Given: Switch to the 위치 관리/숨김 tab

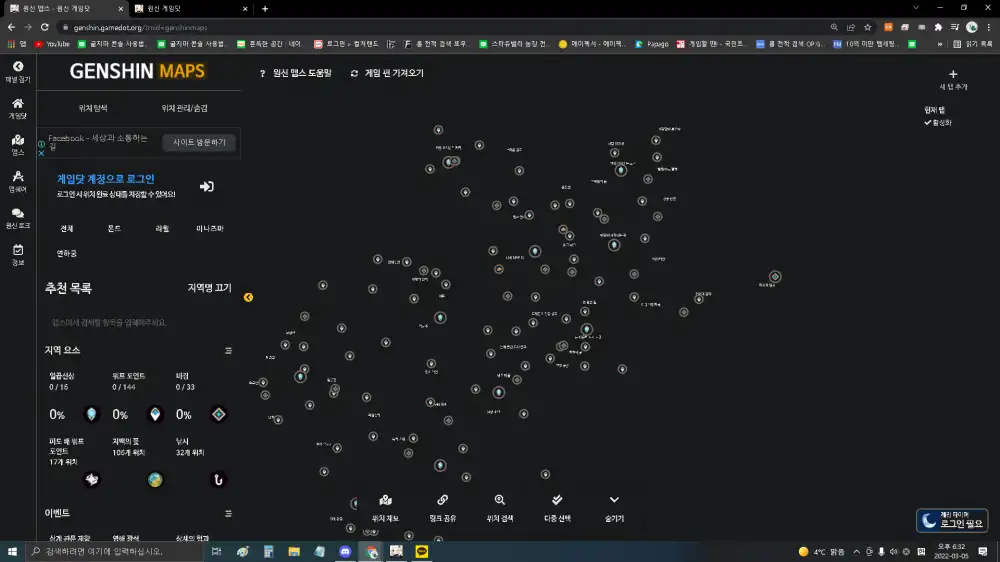Looking at the screenshot, I should pos(184,108).
